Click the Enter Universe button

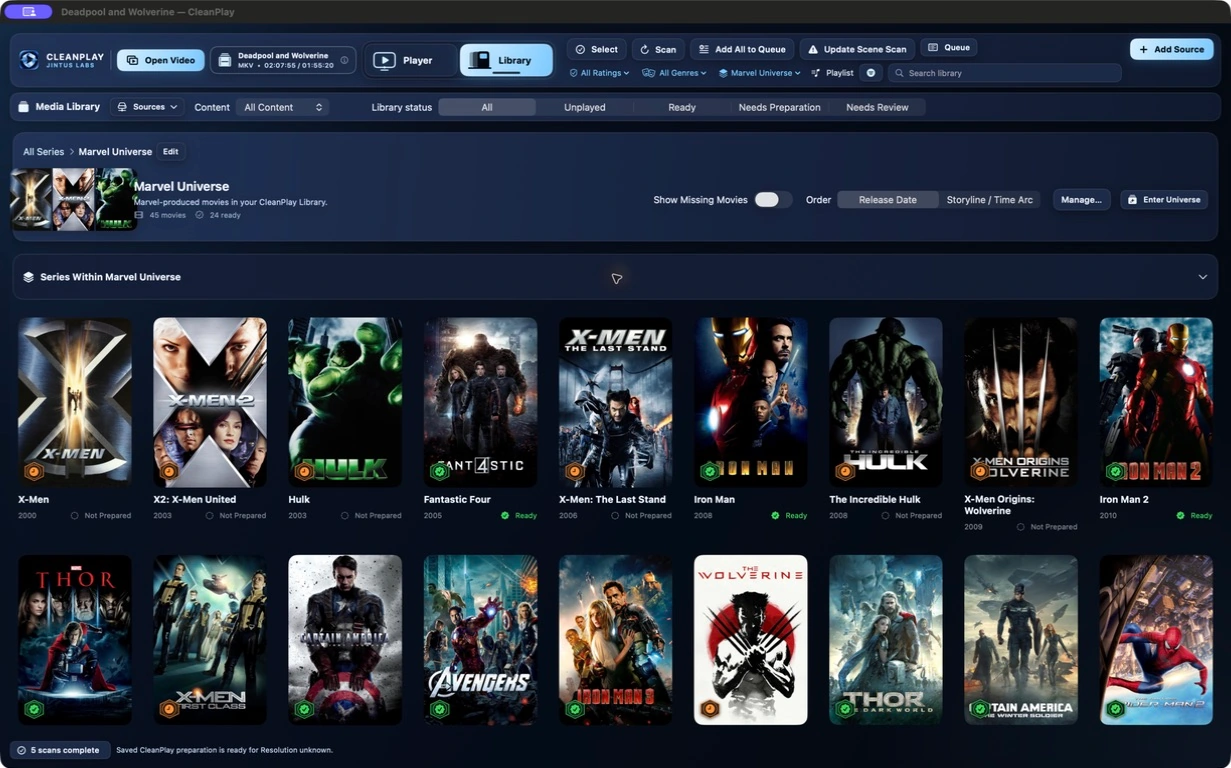point(1164,200)
